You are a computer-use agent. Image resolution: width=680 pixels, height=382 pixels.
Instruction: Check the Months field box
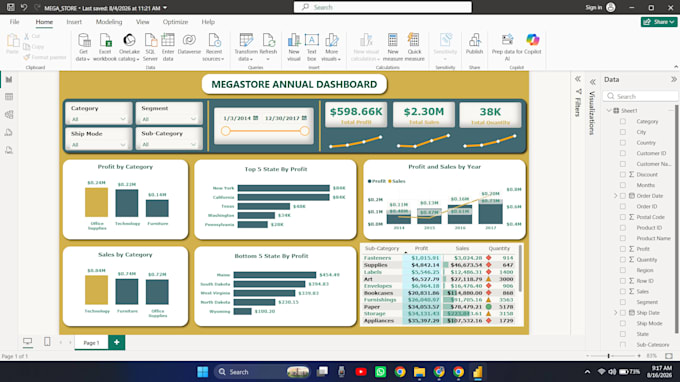point(623,185)
